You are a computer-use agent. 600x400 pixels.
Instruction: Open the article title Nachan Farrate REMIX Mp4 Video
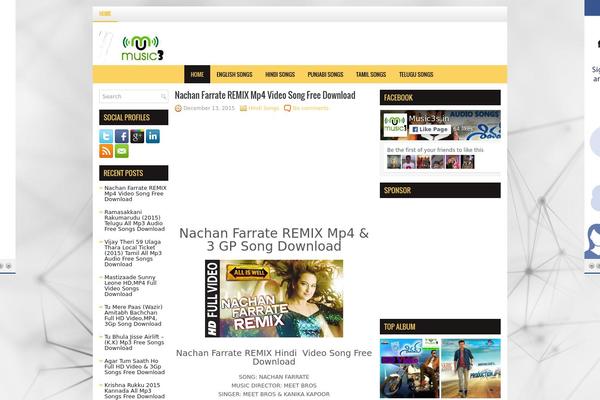coord(265,95)
